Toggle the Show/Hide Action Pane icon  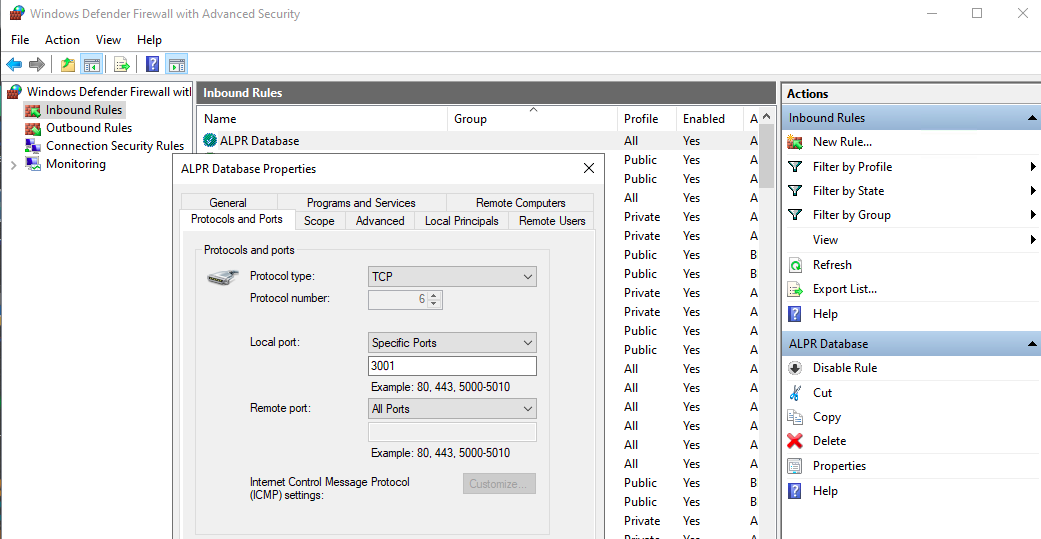tap(177, 64)
